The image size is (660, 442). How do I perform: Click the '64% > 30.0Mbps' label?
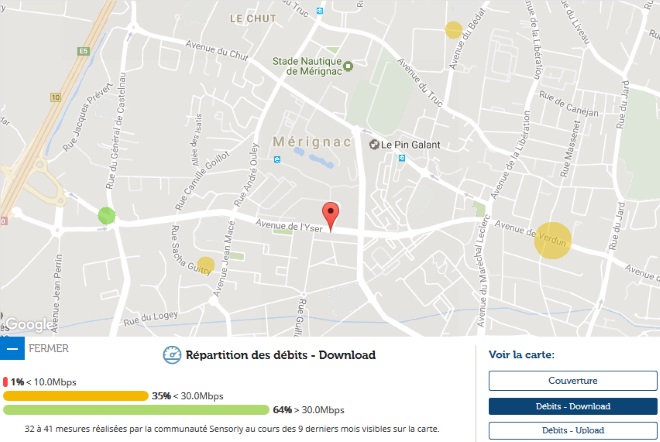click(309, 410)
